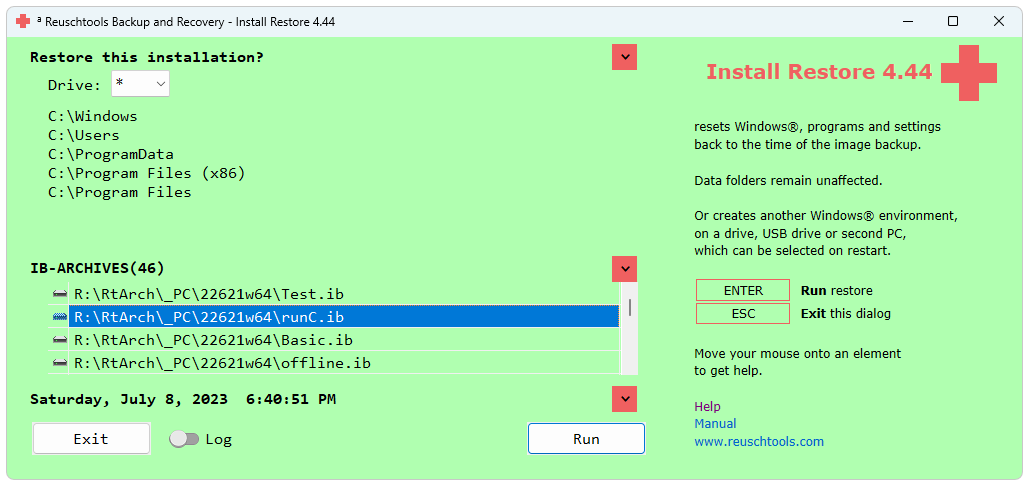Click the ENTER key button
1024x490 pixels.
(743, 291)
